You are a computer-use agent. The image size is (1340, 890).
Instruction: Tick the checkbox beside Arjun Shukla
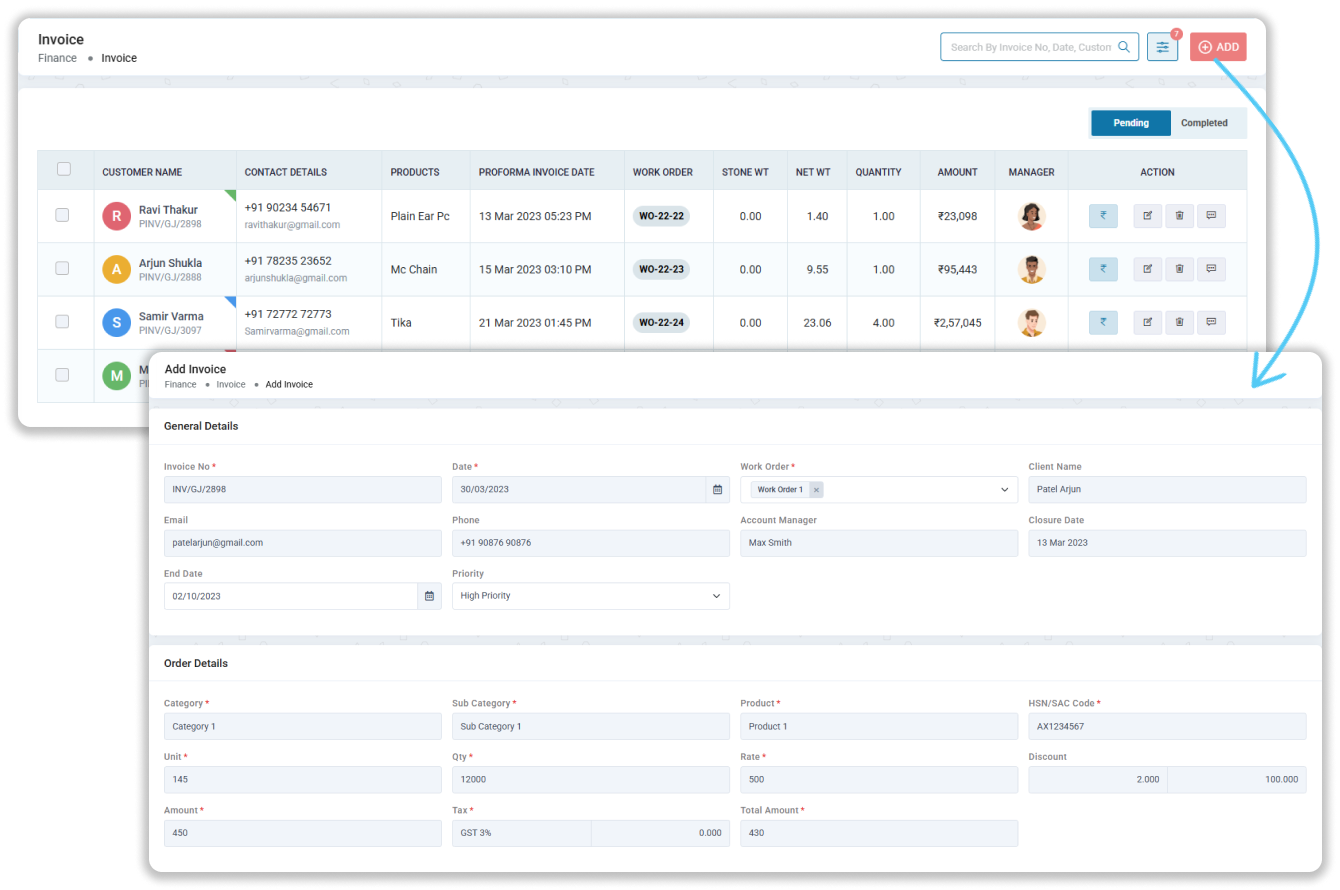[x=66, y=269]
